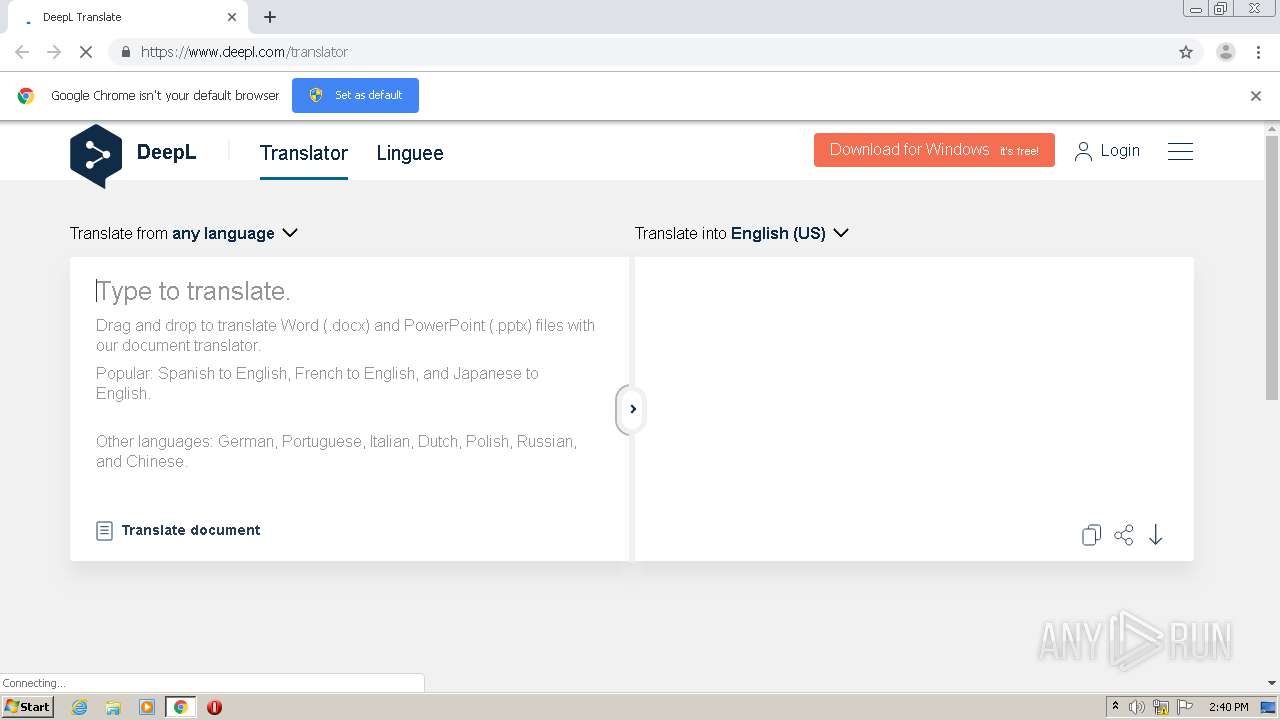Click the address bar URL

(244, 52)
